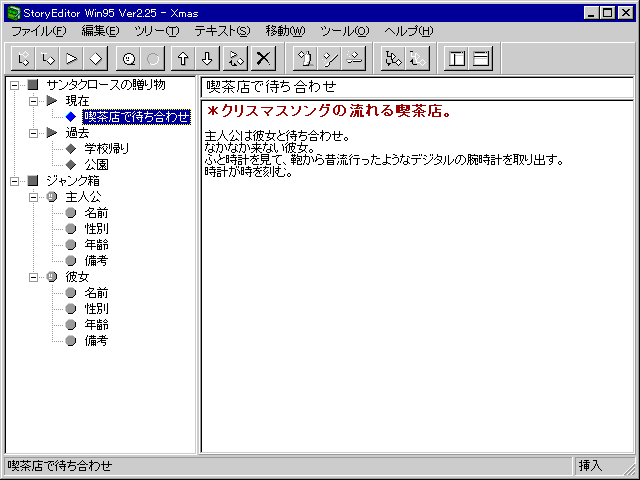Open the 移動(W) menu
The height and width of the screenshot is (480, 640).
pos(285,31)
